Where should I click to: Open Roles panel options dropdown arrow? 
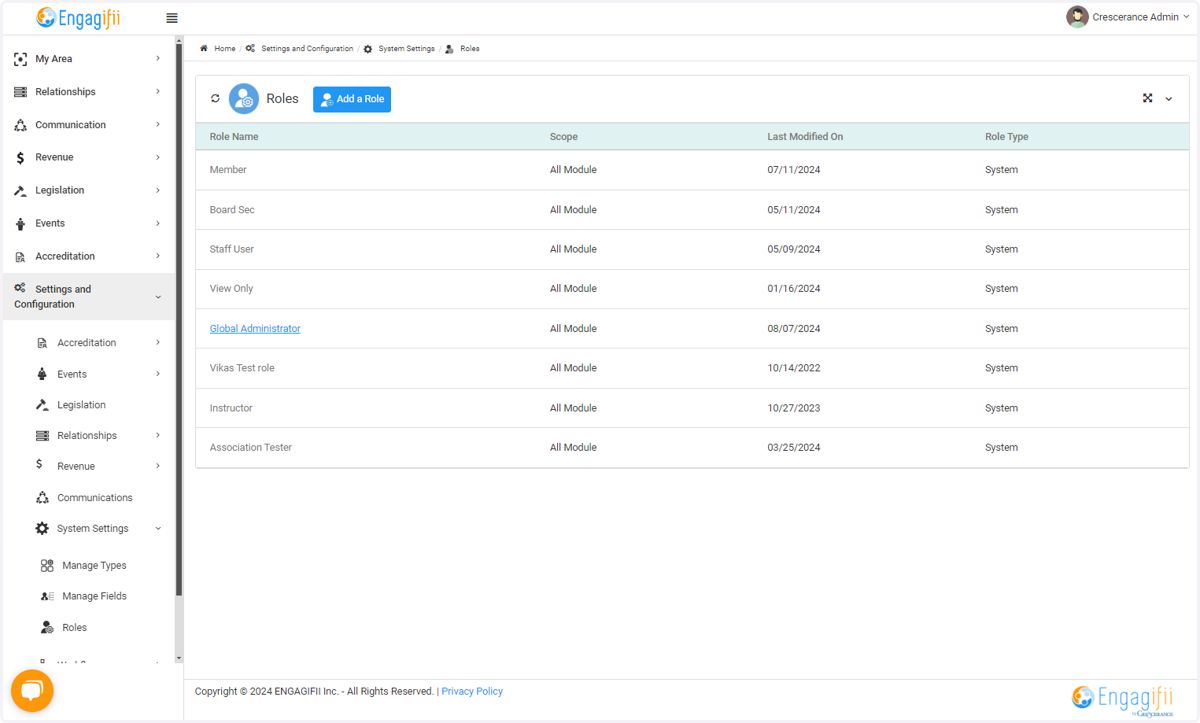pos(1169,99)
